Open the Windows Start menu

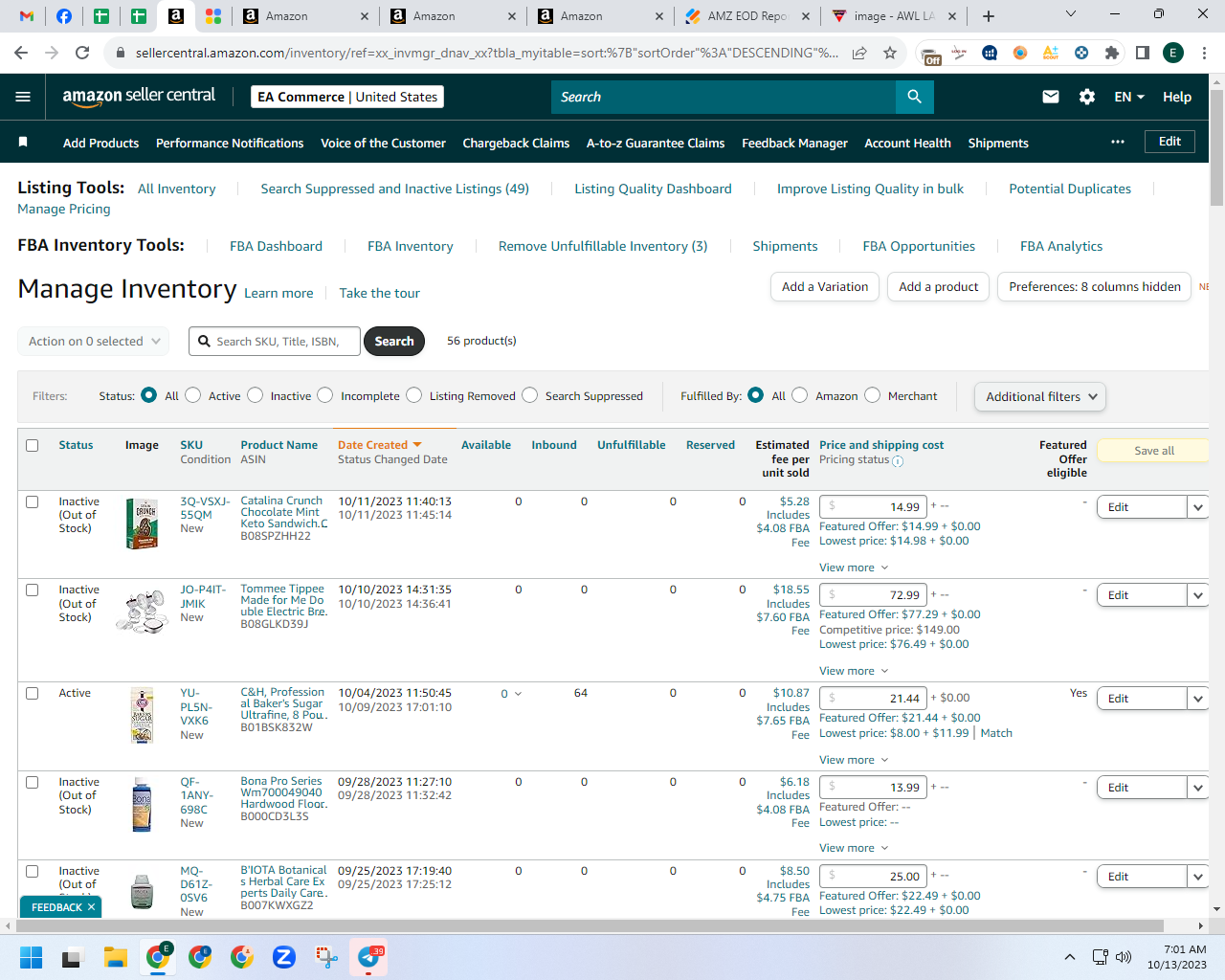[32, 957]
